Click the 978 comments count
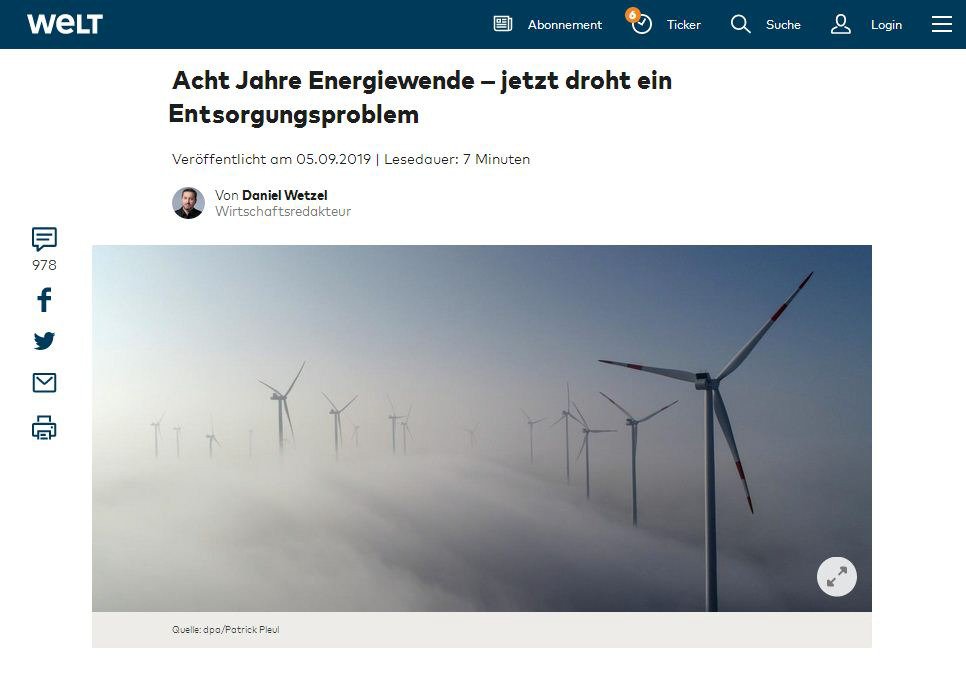 point(44,265)
